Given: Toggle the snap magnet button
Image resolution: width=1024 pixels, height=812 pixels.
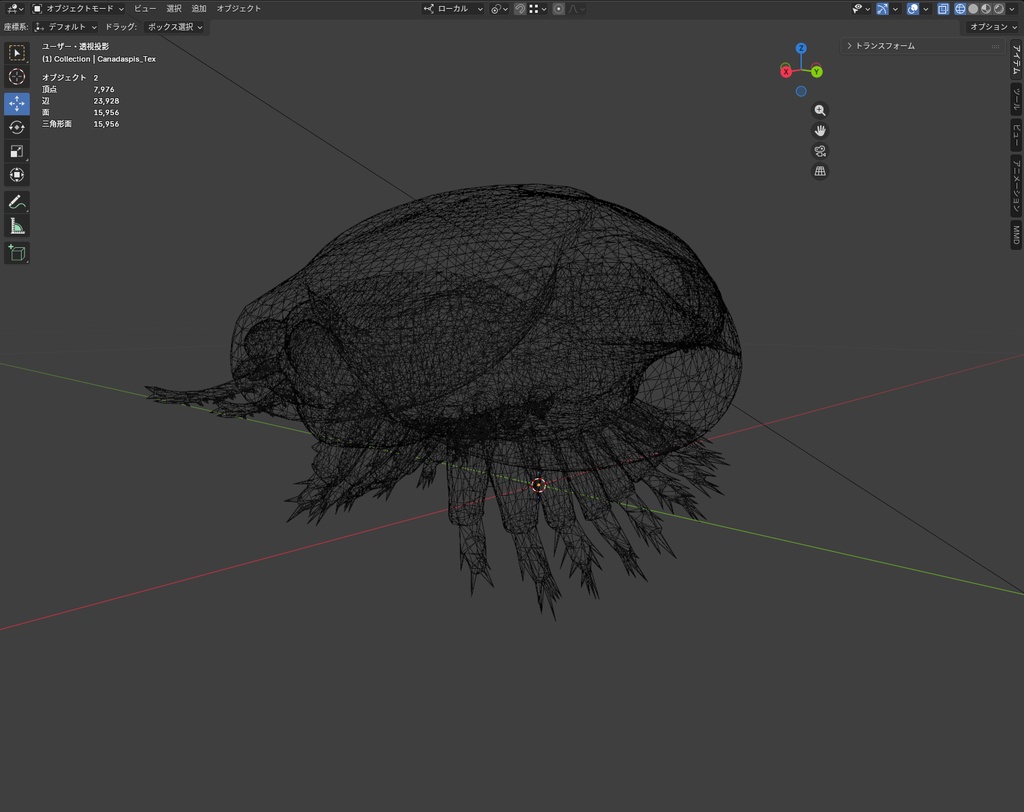Looking at the screenshot, I should click(520, 8).
